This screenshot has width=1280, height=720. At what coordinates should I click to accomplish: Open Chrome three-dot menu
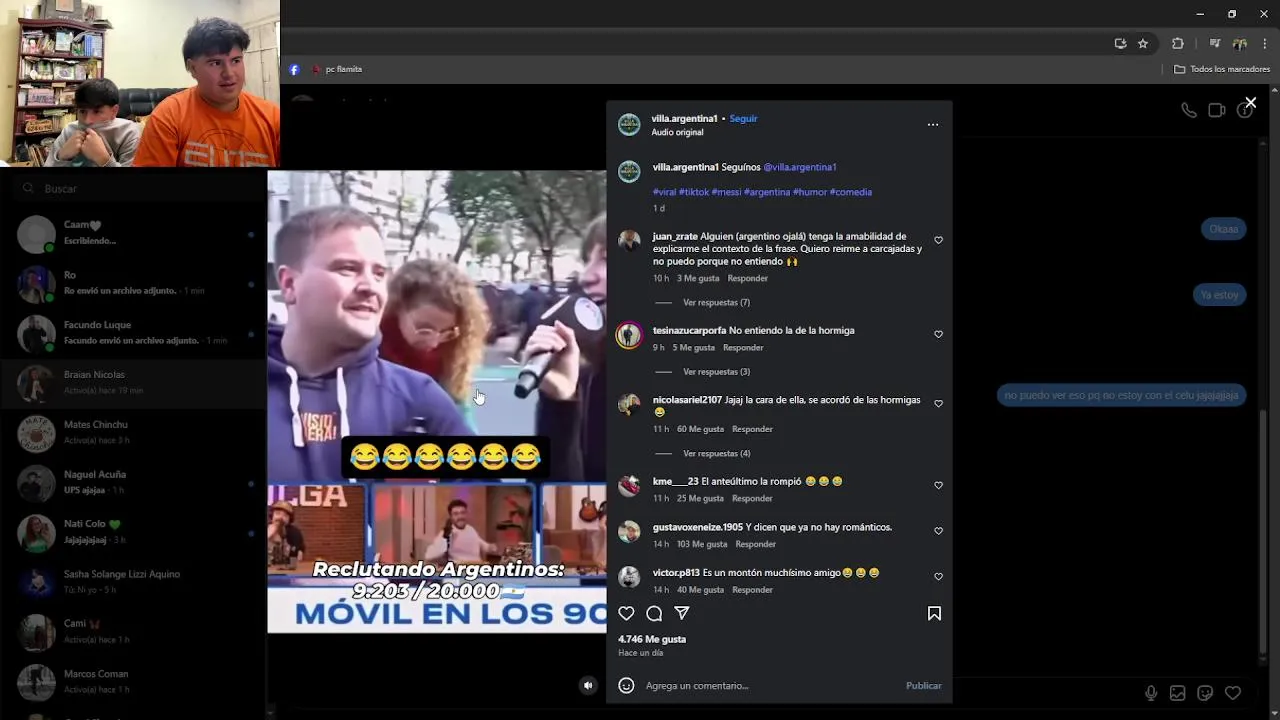(1265, 43)
